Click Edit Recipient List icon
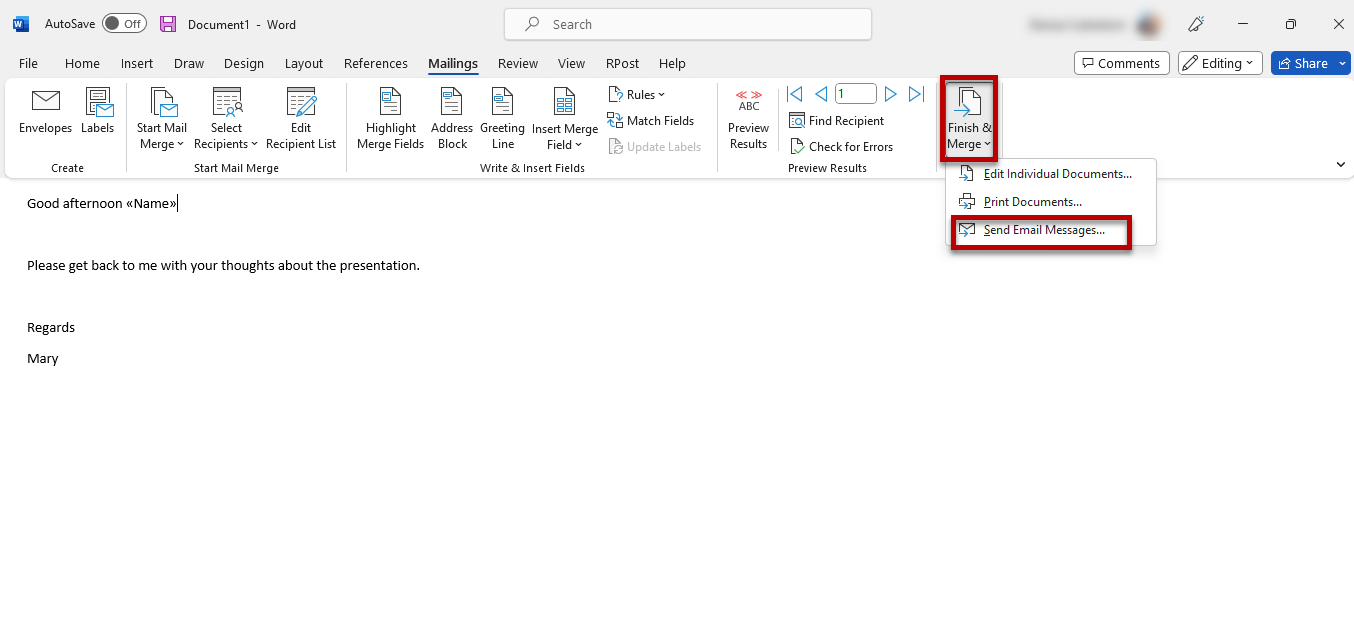Image resolution: width=1354 pixels, height=626 pixels. coord(301,118)
